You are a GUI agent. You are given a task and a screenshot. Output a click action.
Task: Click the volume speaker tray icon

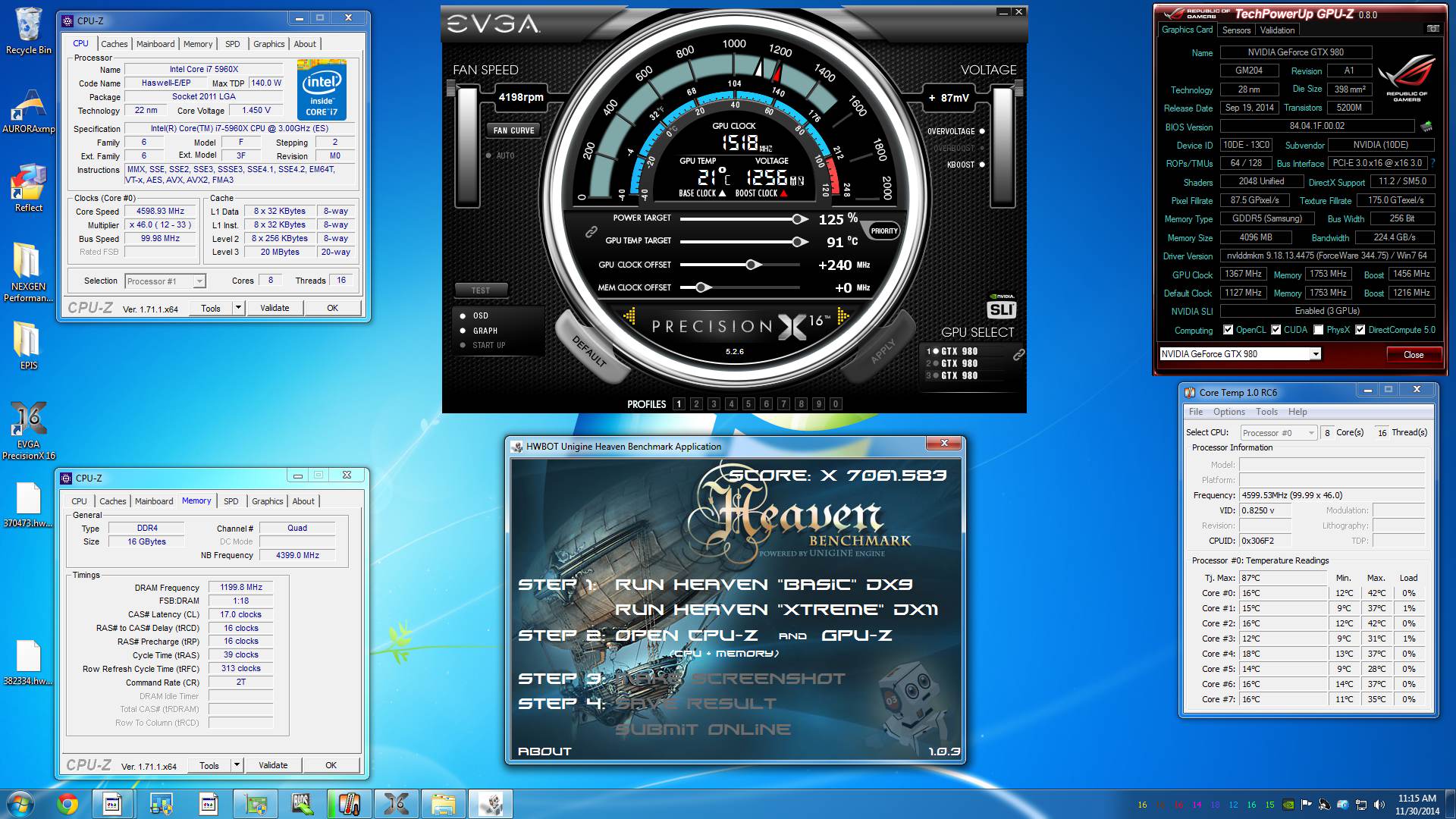pyautogui.click(x=1379, y=805)
